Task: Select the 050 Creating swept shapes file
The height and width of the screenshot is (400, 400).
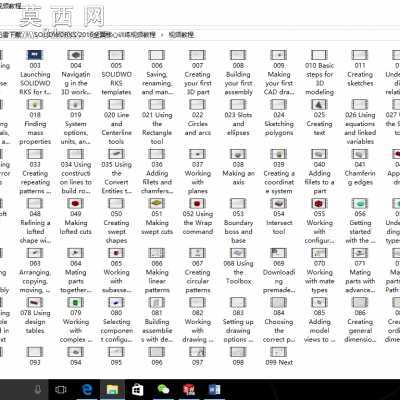Action: click(116, 221)
